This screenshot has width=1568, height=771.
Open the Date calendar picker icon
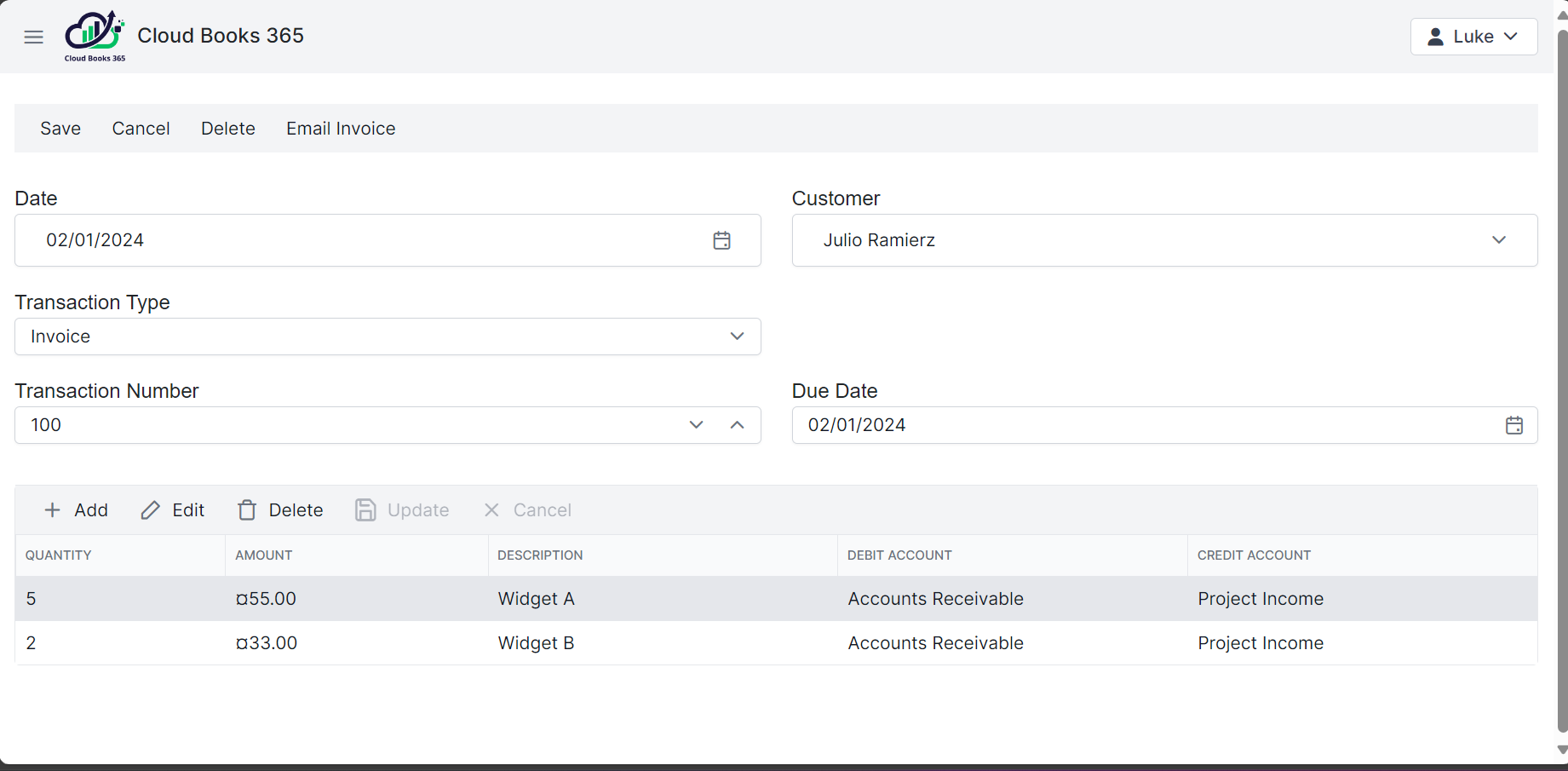721,240
